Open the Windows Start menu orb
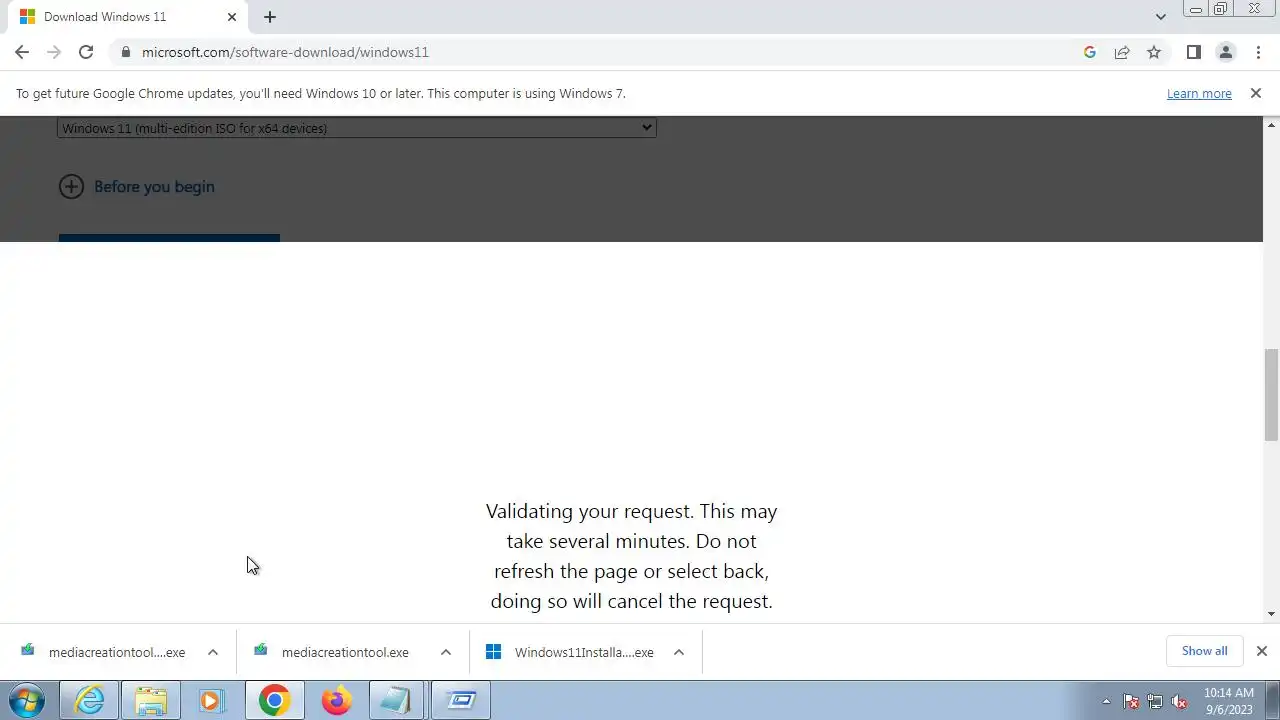1280x720 pixels. tap(27, 700)
